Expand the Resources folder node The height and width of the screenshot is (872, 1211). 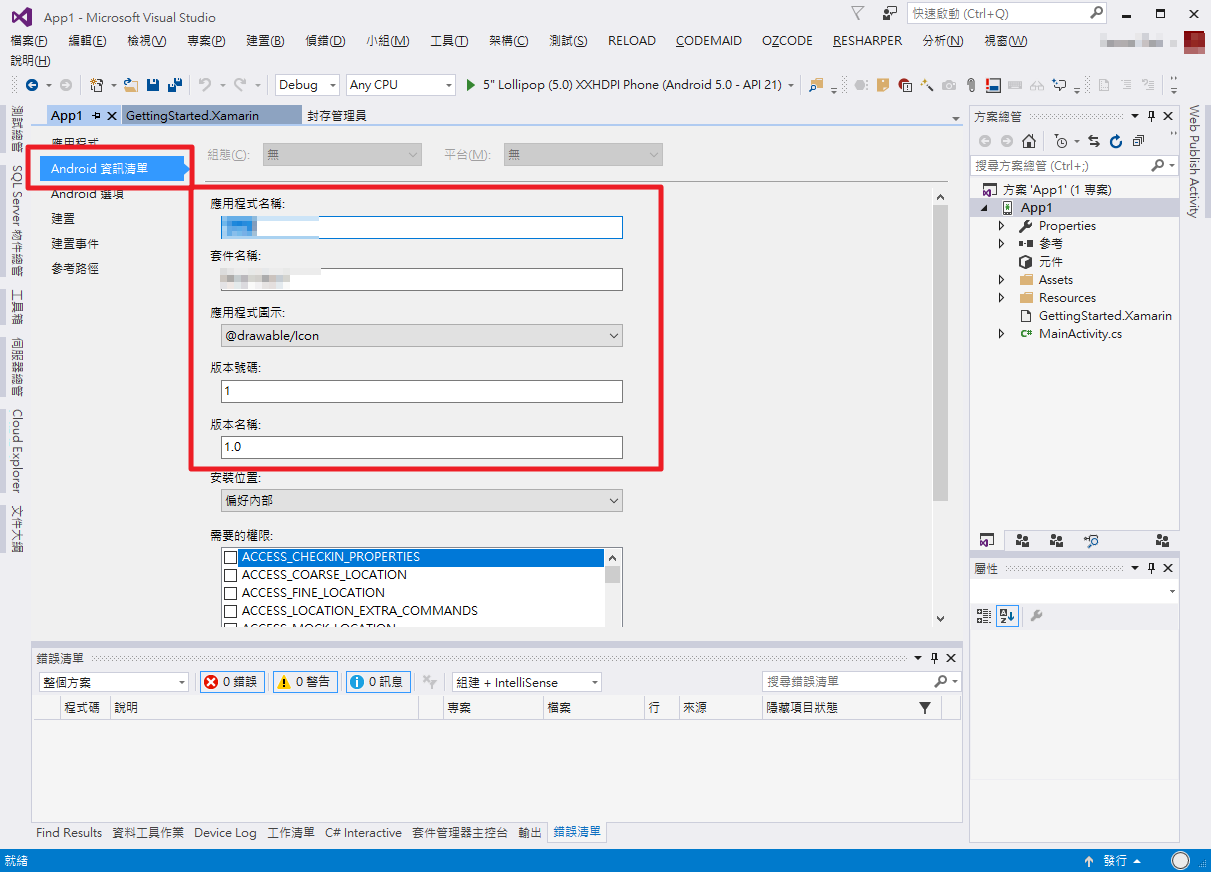1001,298
